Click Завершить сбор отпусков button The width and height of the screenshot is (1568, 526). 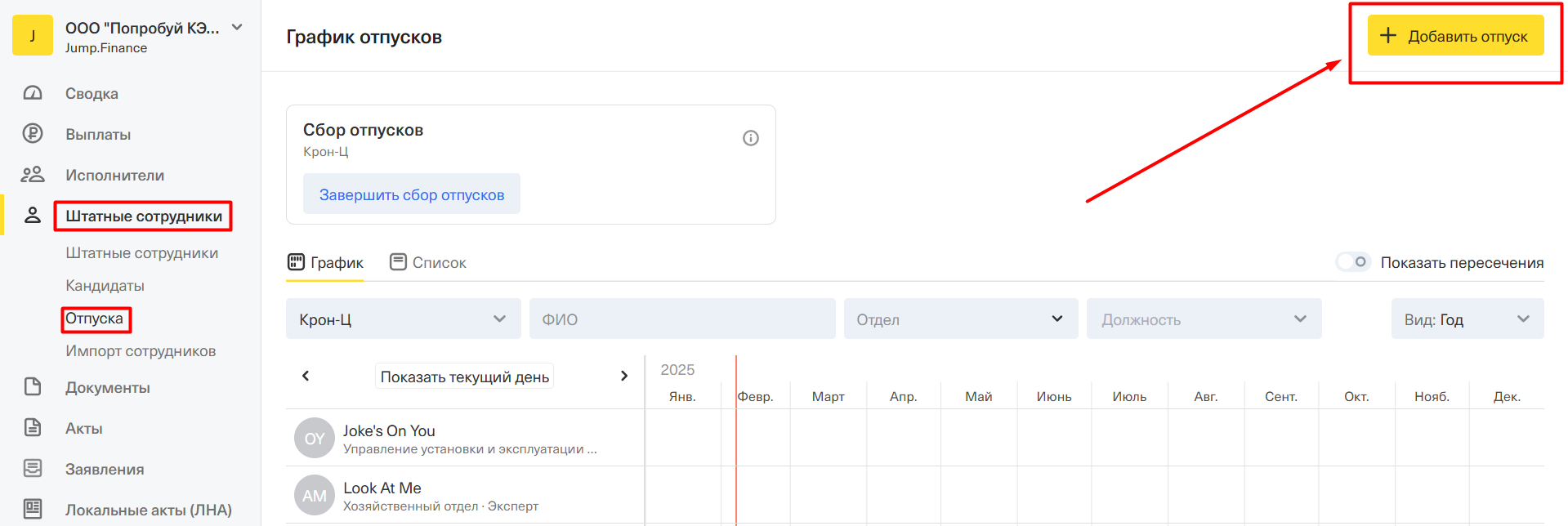(x=411, y=194)
